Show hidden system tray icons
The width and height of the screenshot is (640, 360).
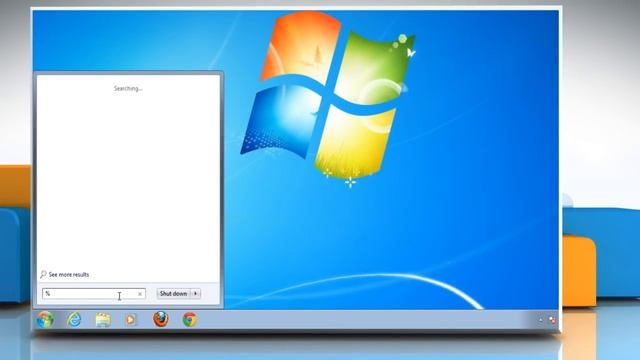click(541, 320)
